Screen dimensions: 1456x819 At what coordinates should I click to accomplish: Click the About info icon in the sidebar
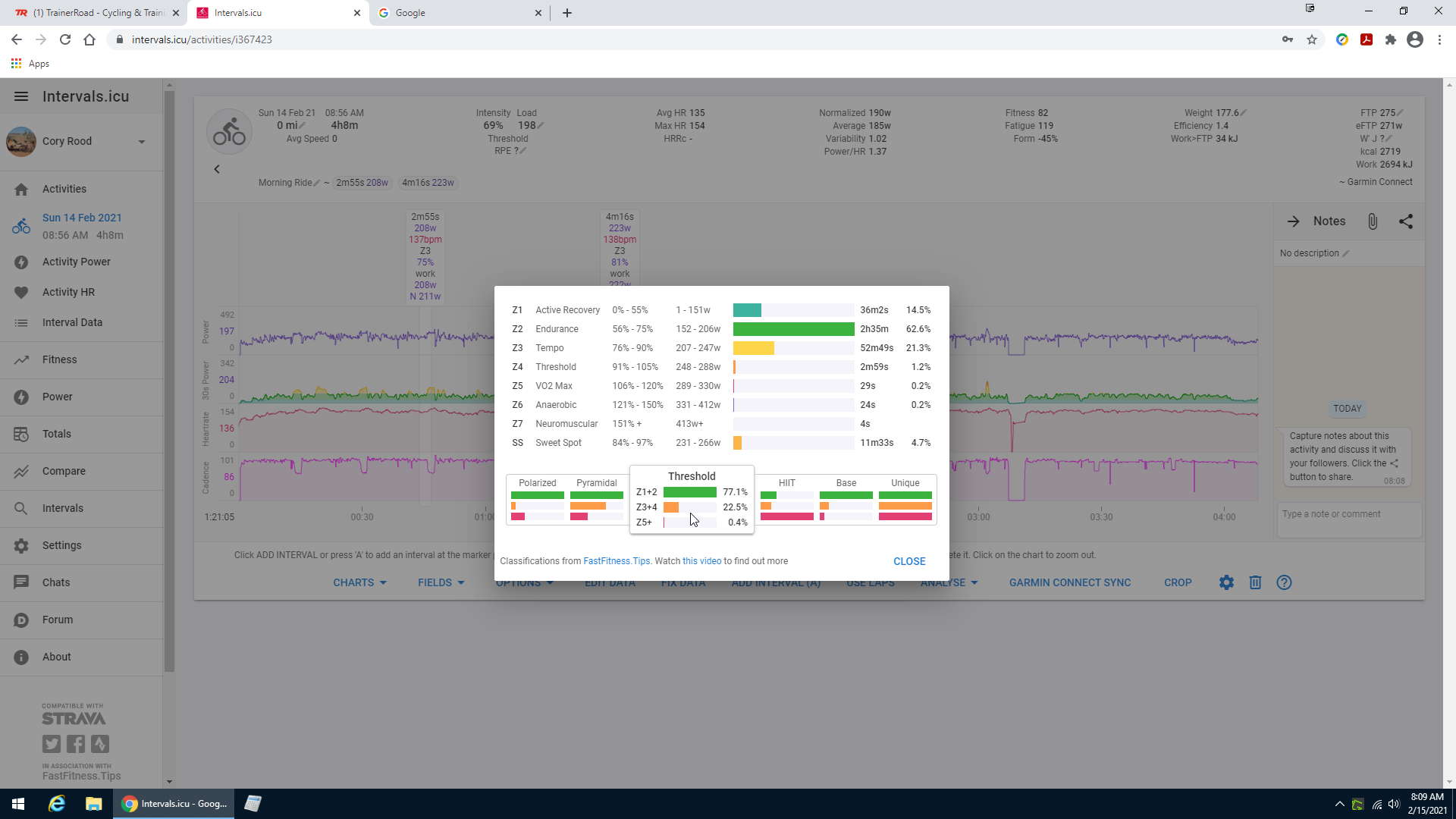click(21, 657)
